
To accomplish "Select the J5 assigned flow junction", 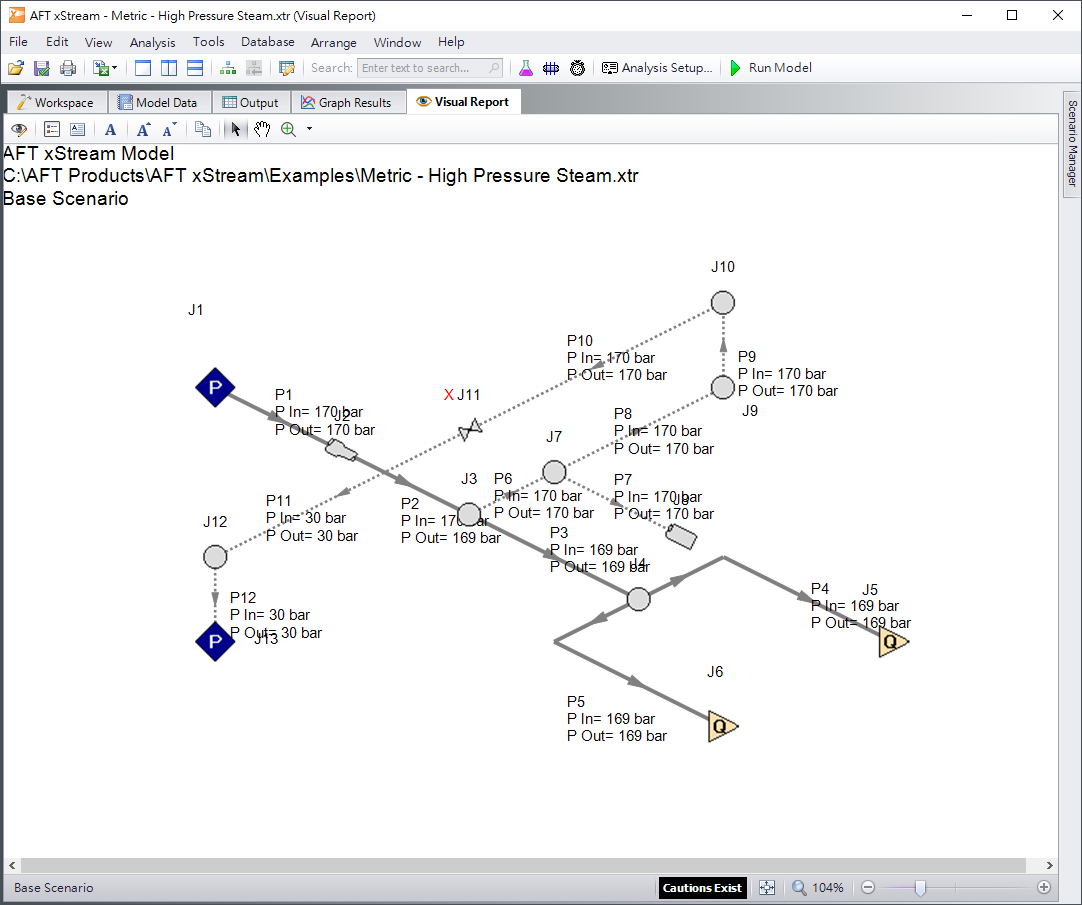I will [x=893, y=641].
